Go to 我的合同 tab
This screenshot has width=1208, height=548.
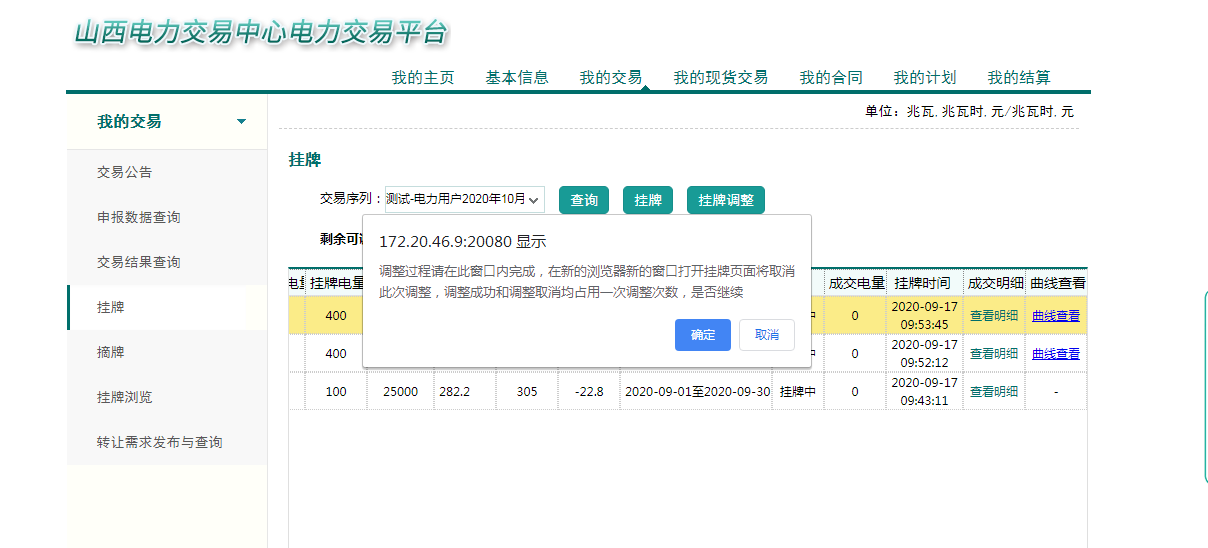pos(830,78)
